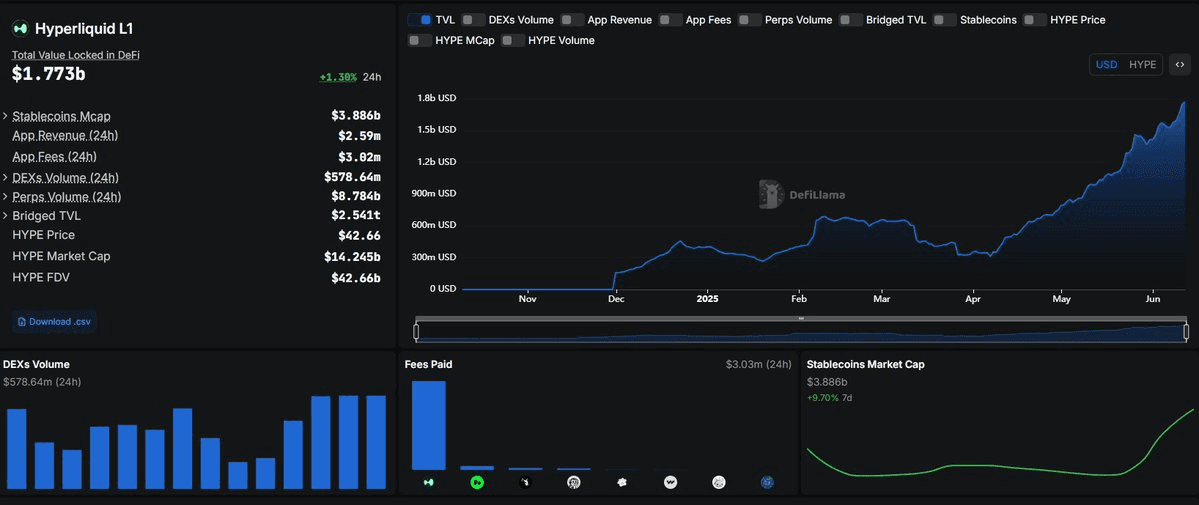
Task: Click the $42.66 HYPE Price value
Action: coord(359,236)
